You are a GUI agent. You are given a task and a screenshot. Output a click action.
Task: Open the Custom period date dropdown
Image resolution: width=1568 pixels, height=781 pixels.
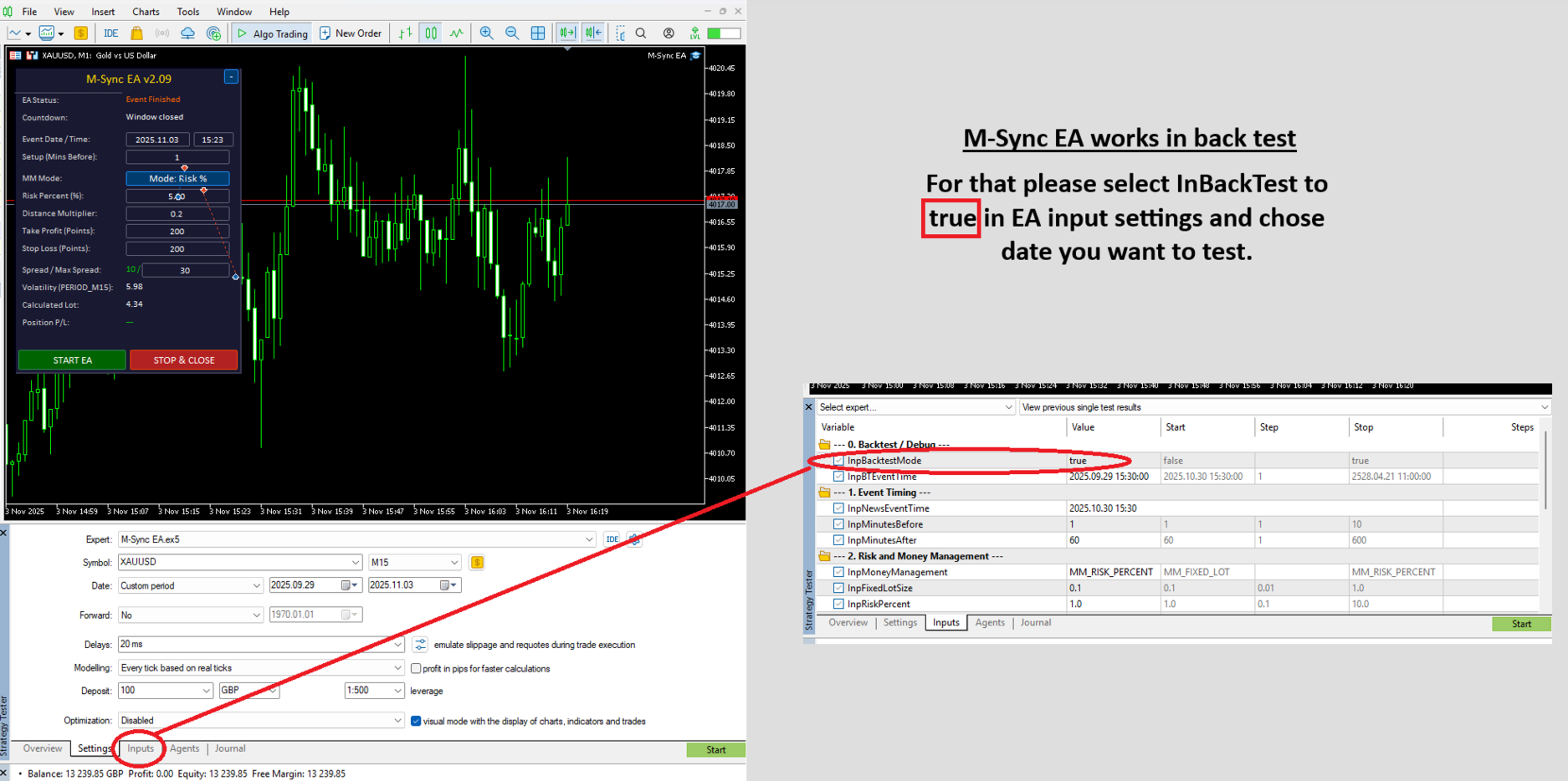(x=191, y=585)
